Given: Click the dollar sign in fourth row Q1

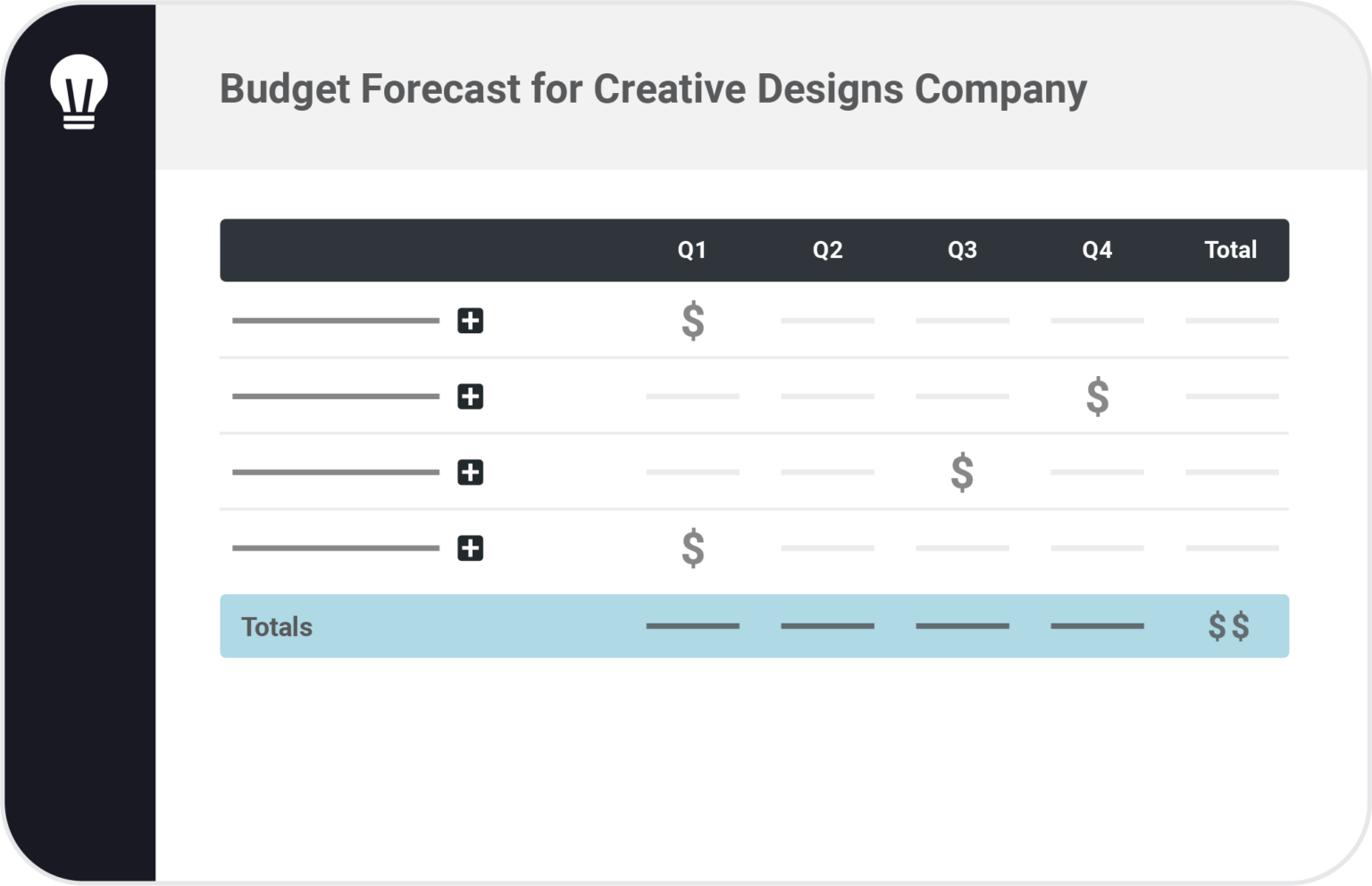Looking at the screenshot, I should pos(693,548).
